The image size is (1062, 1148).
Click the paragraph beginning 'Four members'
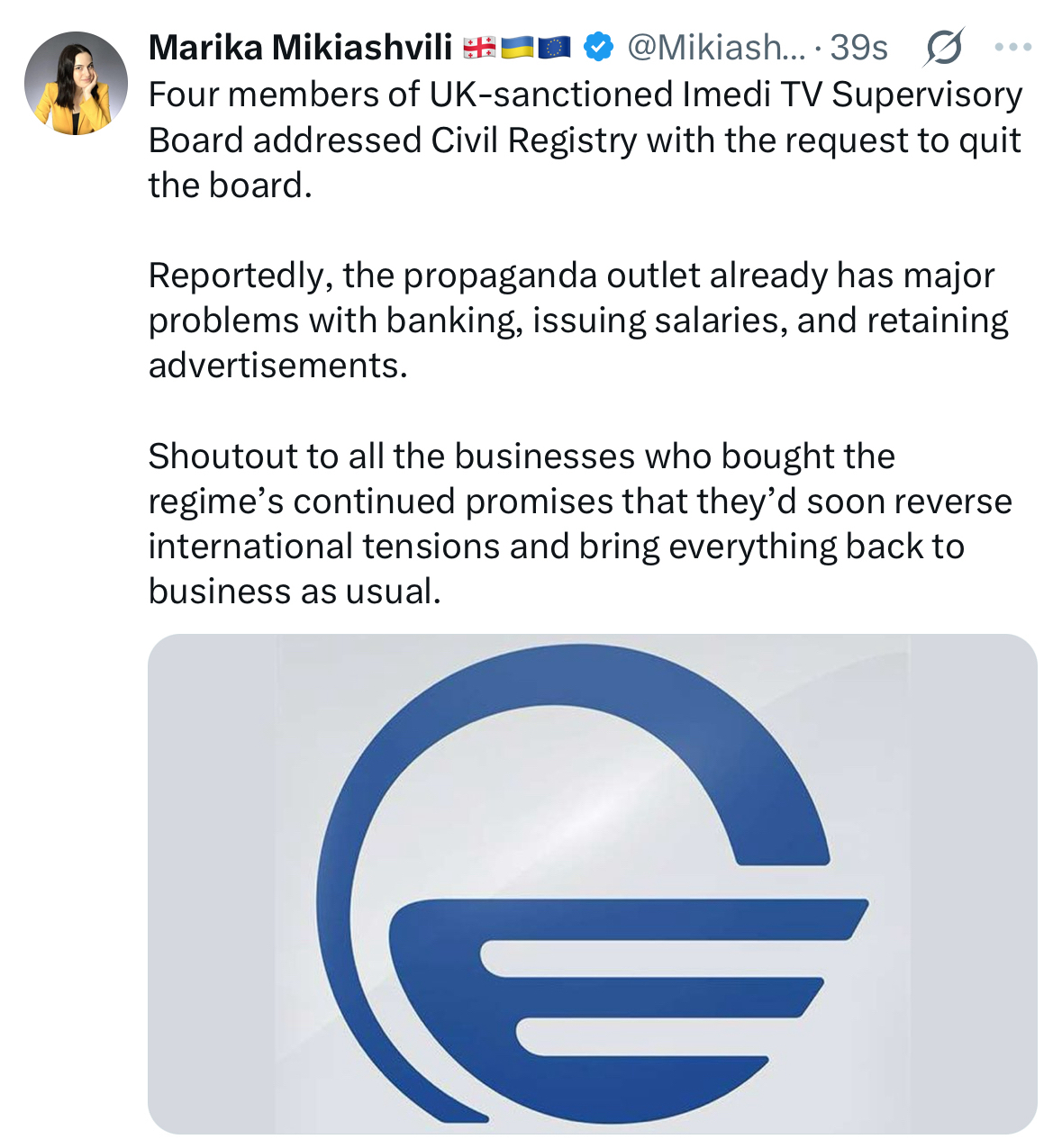tap(585, 140)
